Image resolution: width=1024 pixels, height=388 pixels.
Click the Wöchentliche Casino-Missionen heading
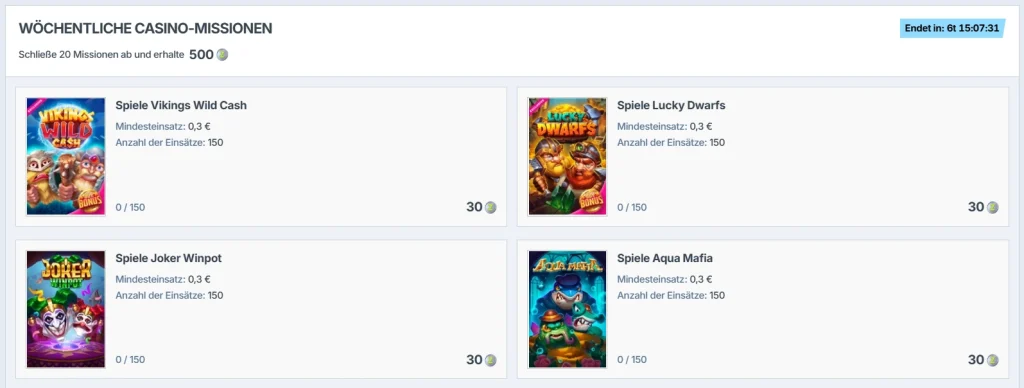[146, 29]
